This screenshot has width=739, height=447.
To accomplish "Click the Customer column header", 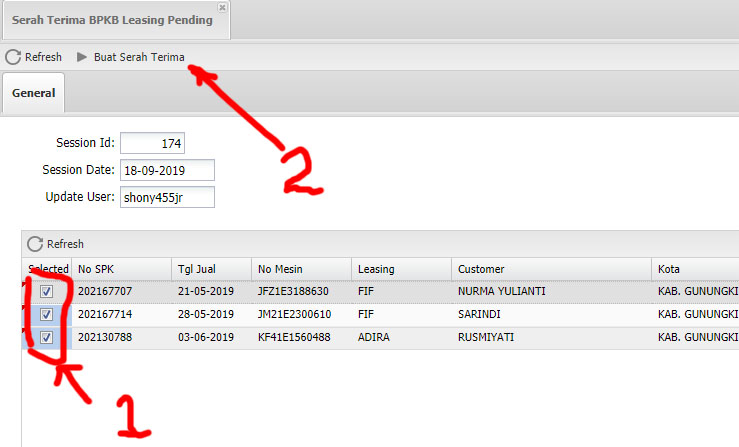I will pyautogui.click(x=550, y=269).
